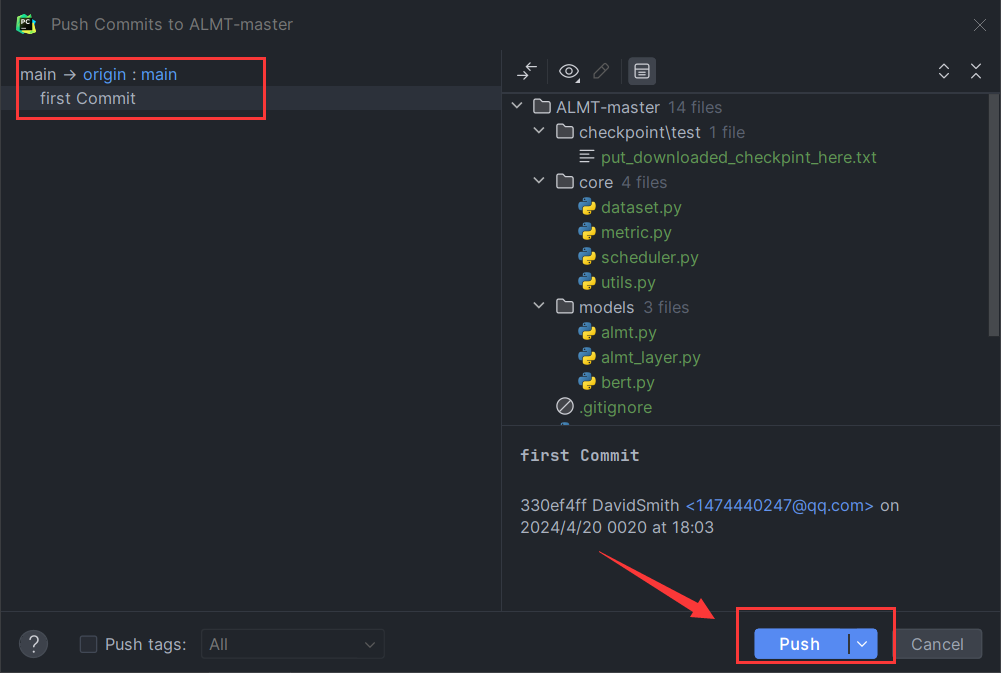This screenshot has height=673, width=1001.
Task: Open the Push tags All dropdown
Action: point(292,644)
